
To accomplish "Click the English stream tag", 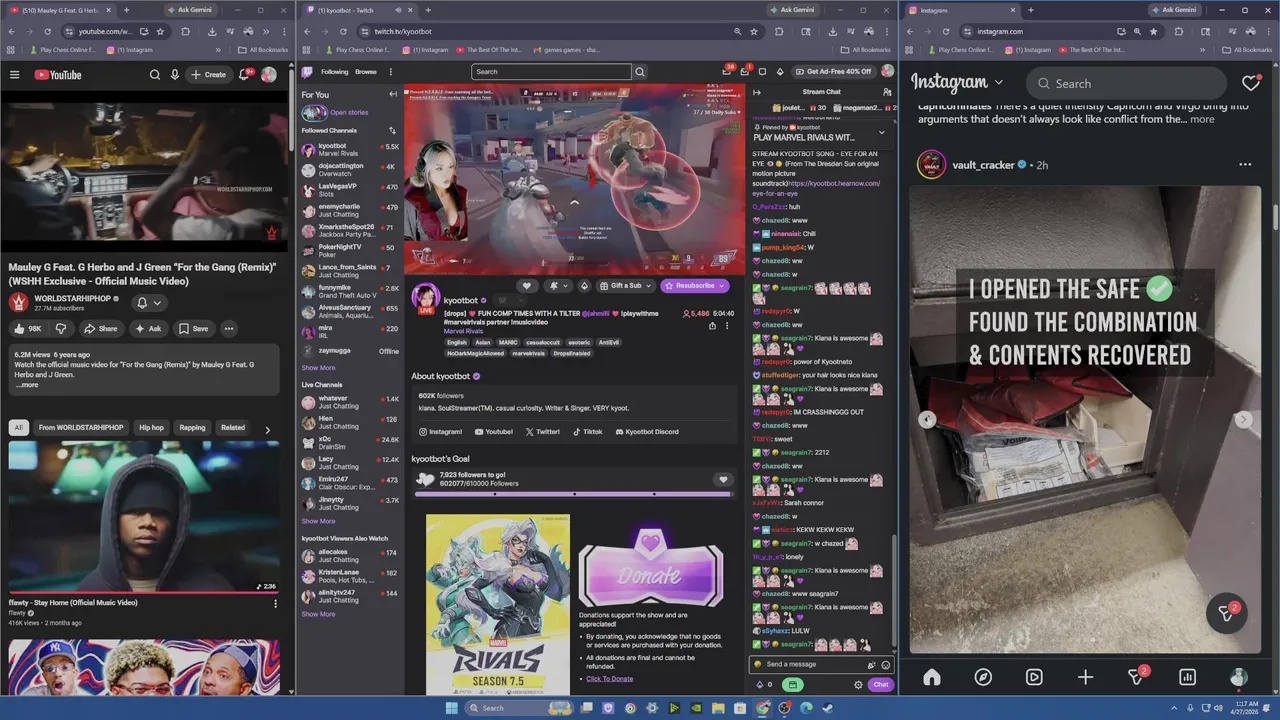I will 457,342.
